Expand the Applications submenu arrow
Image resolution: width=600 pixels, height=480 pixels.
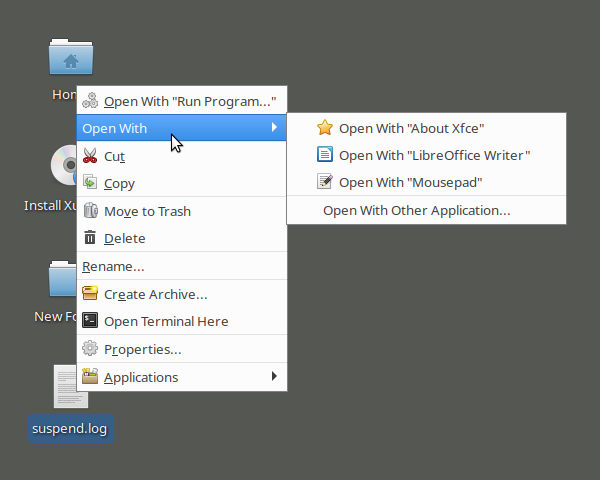274,377
